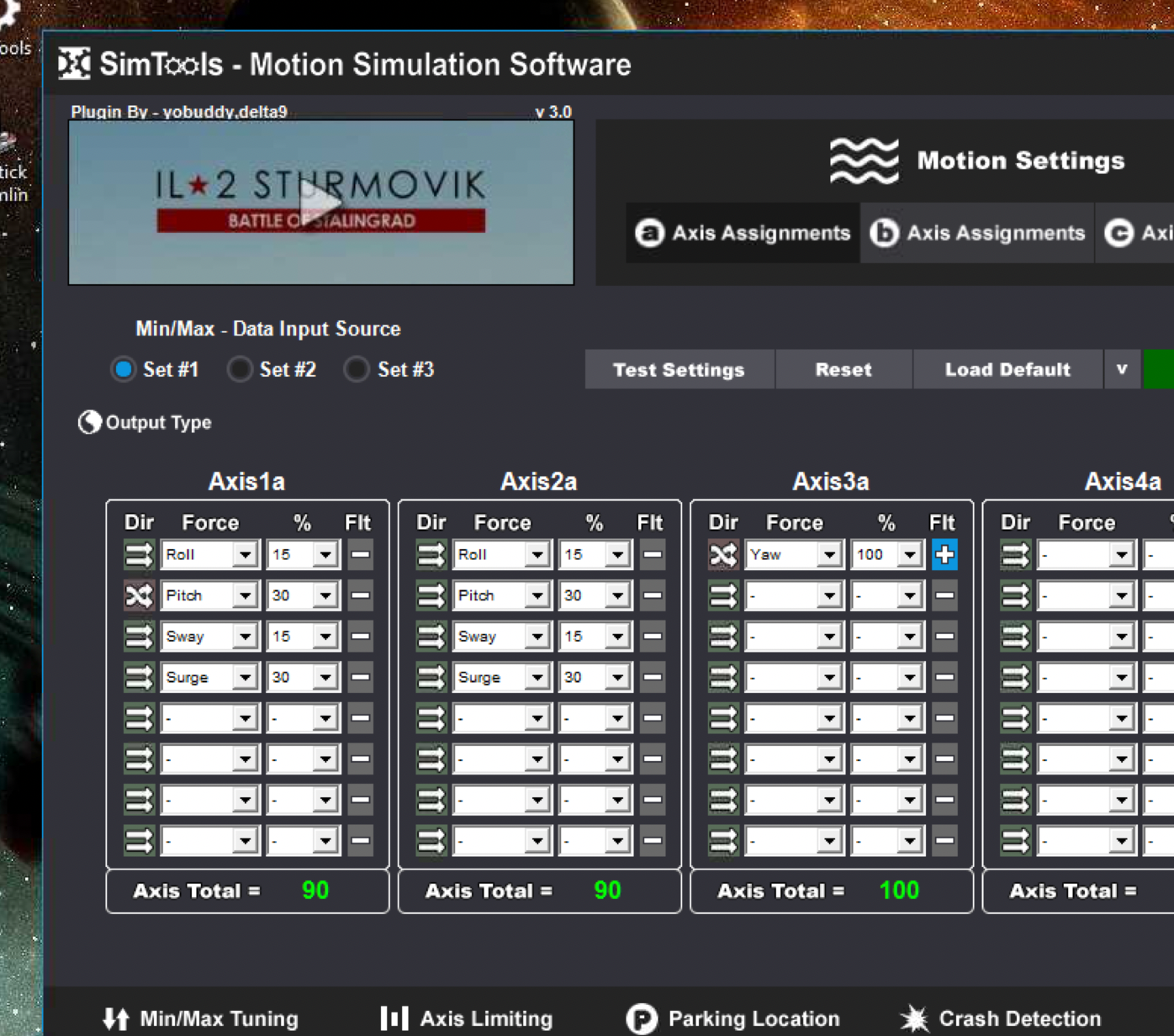Toggle direction icon for Axis1a Roll row
This screenshot has width=1174, height=1036.
click(139, 555)
